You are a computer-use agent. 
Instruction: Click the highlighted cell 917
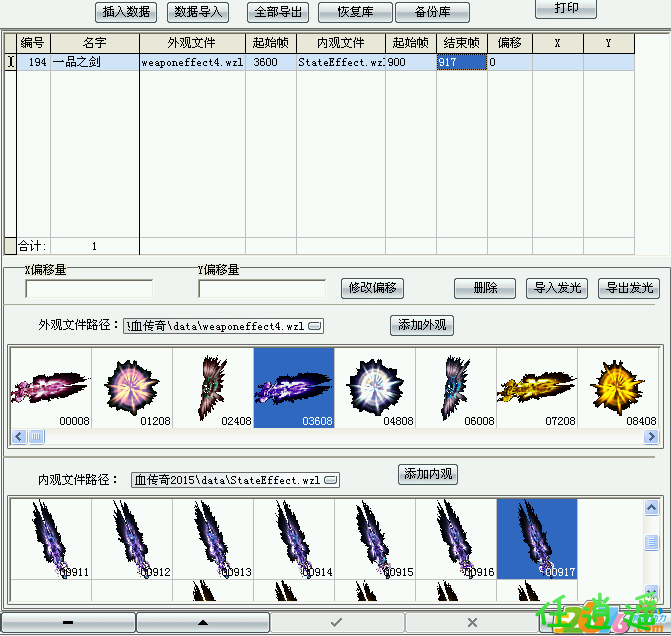pyautogui.click(x=462, y=62)
